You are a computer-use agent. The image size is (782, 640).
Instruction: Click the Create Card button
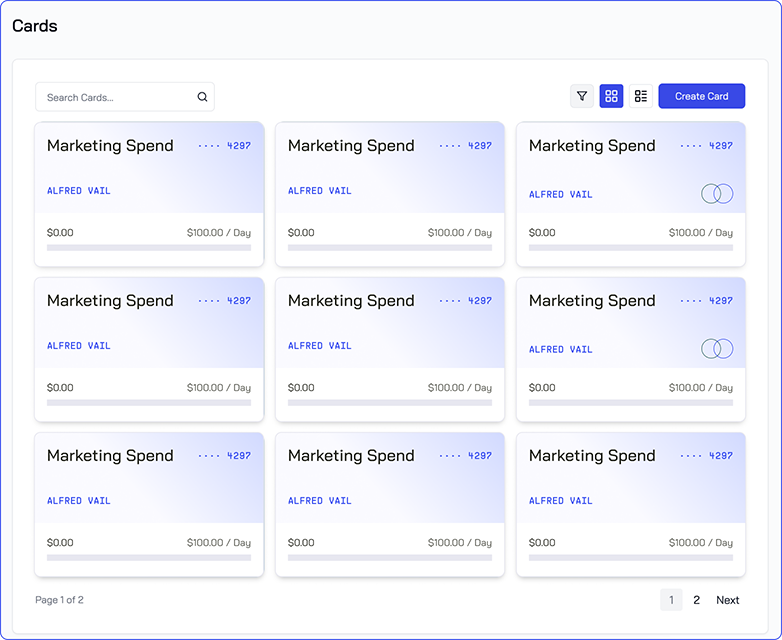pyautogui.click(x=702, y=96)
